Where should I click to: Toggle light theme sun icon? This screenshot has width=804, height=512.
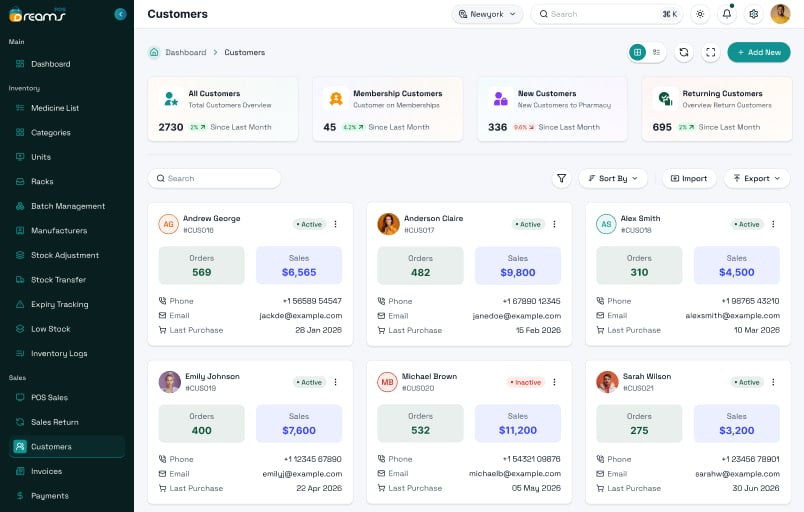700,14
